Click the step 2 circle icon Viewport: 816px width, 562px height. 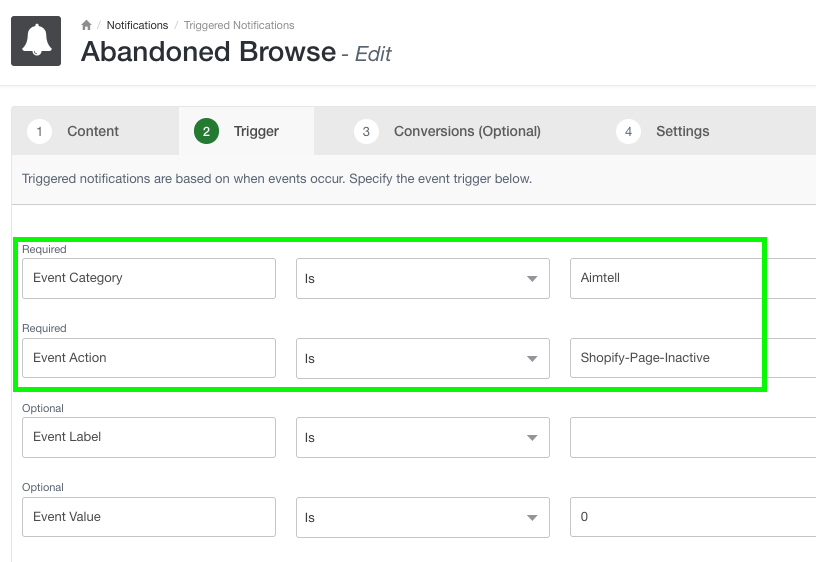click(206, 131)
